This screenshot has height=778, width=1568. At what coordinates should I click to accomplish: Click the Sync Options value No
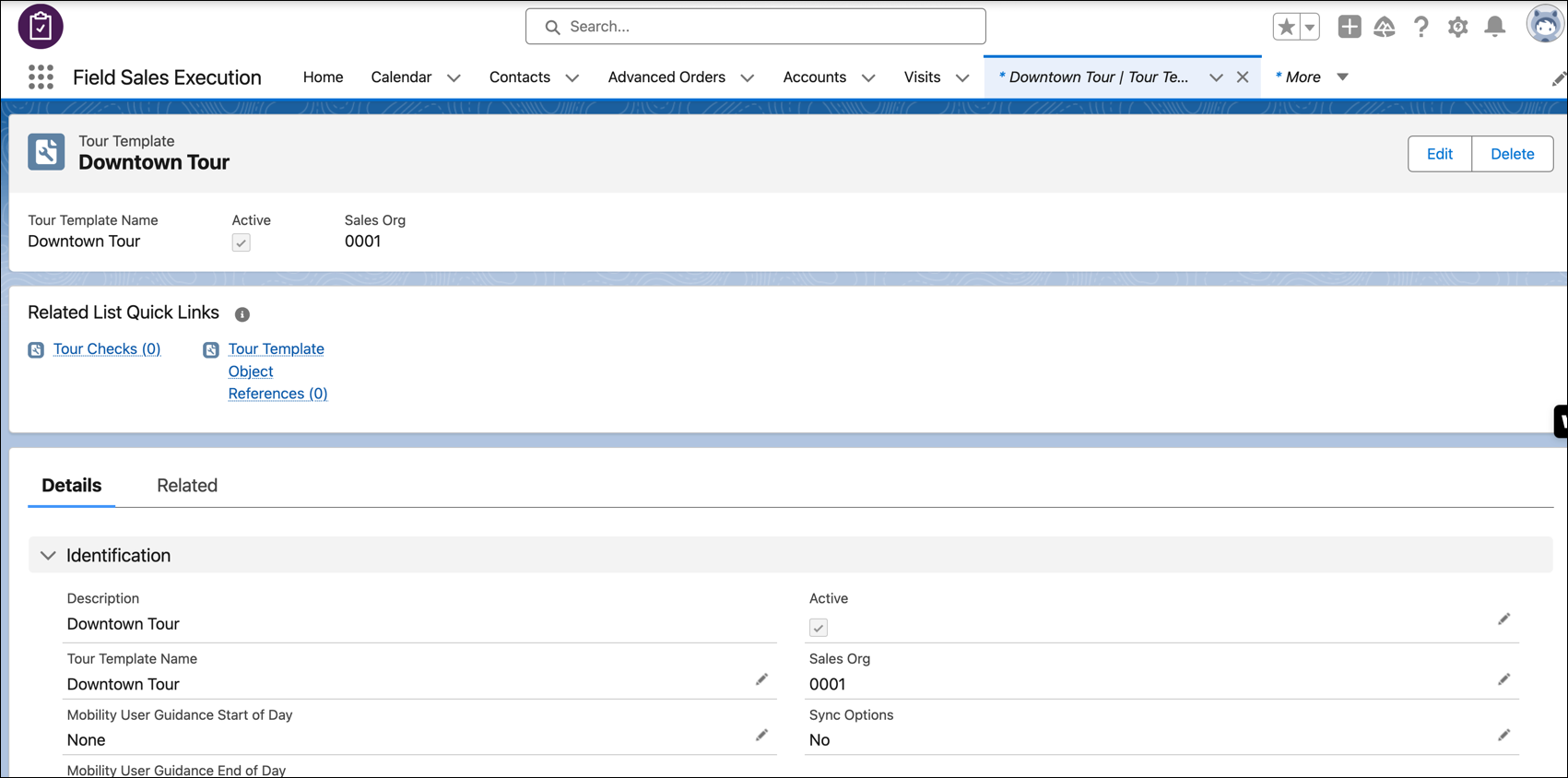pos(819,740)
